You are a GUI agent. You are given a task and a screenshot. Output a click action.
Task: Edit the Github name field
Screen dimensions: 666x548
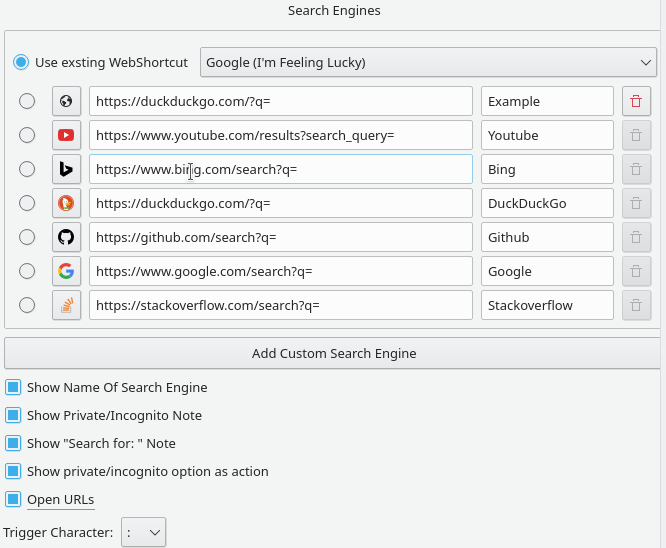547,237
